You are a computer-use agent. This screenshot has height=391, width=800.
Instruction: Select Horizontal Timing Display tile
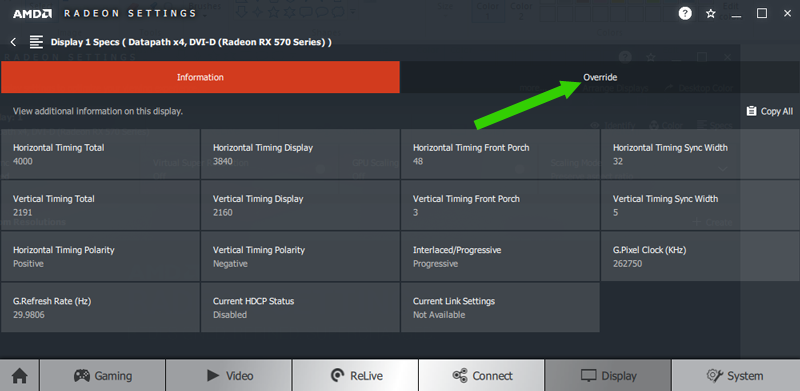(300, 154)
